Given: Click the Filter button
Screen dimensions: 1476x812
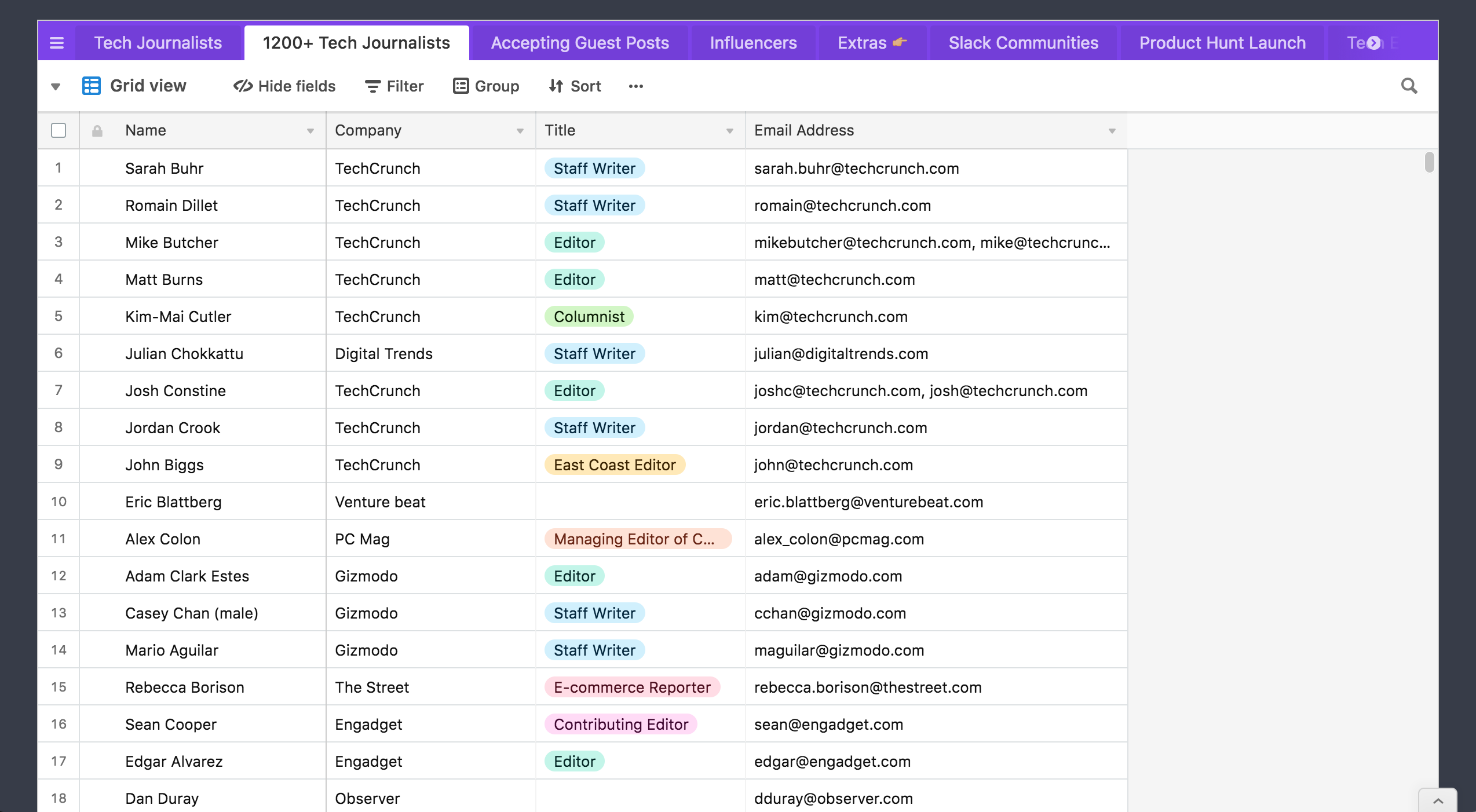Looking at the screenshot, I should coord(394,86).
